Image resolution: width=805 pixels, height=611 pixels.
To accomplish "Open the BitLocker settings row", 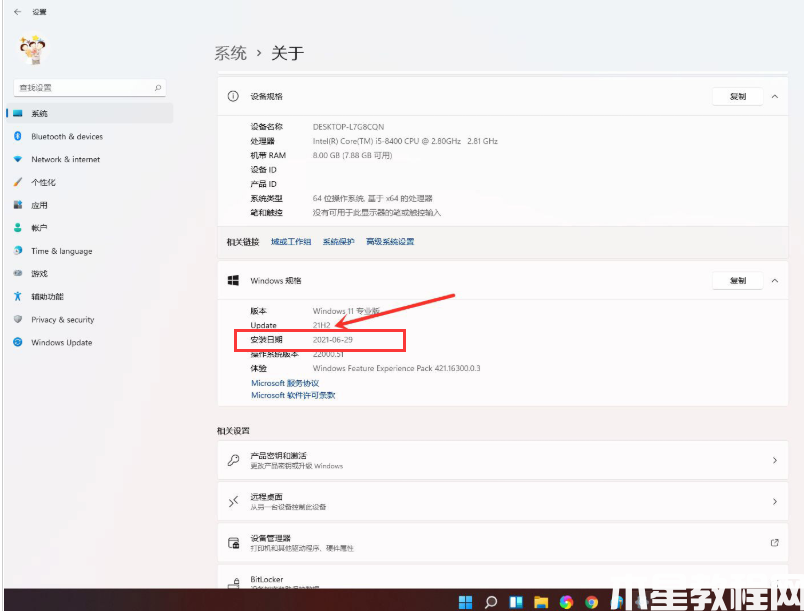I will tap(503, 577).
